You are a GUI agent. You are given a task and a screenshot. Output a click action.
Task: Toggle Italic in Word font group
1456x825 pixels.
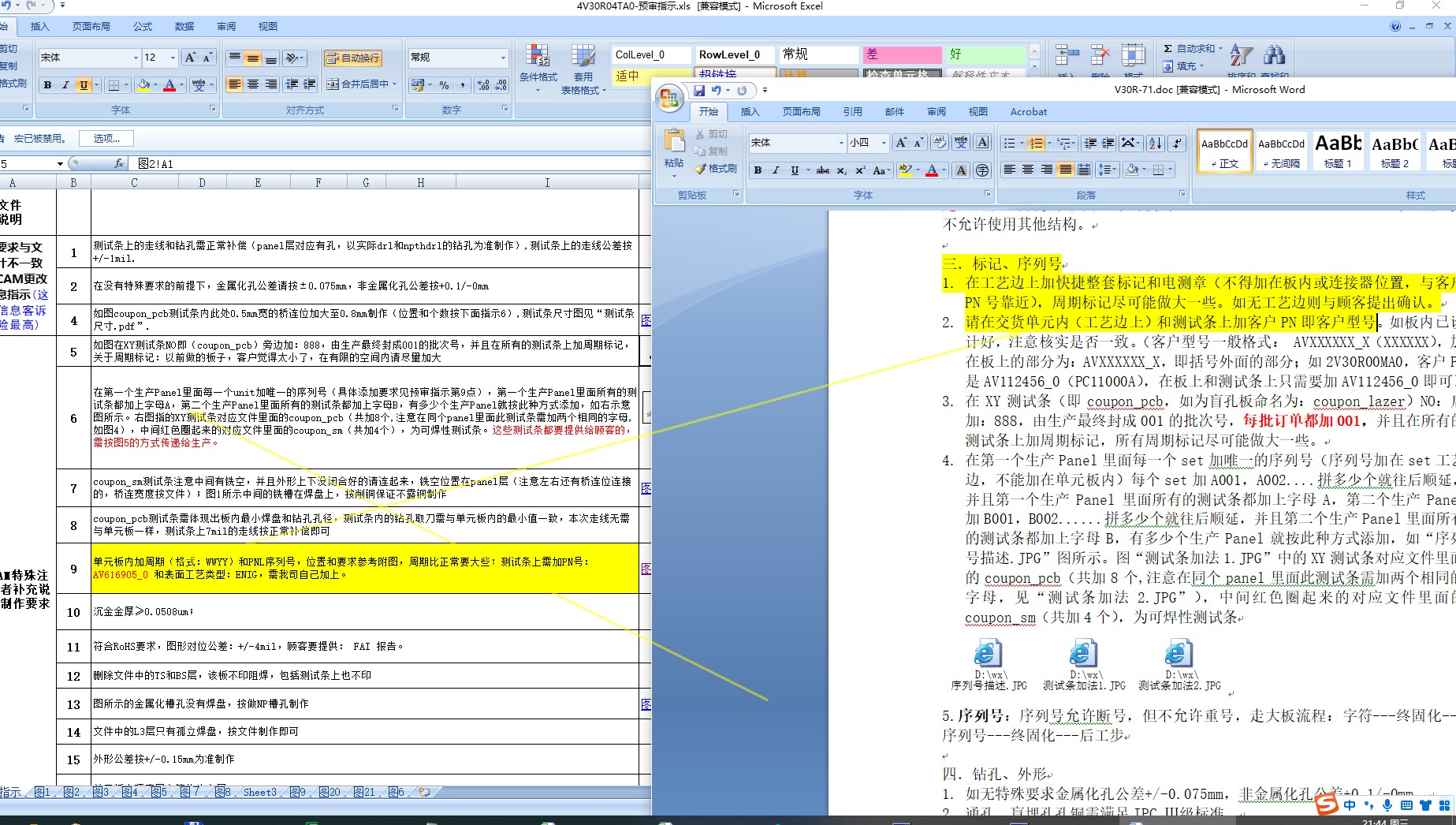pos(776,170)
